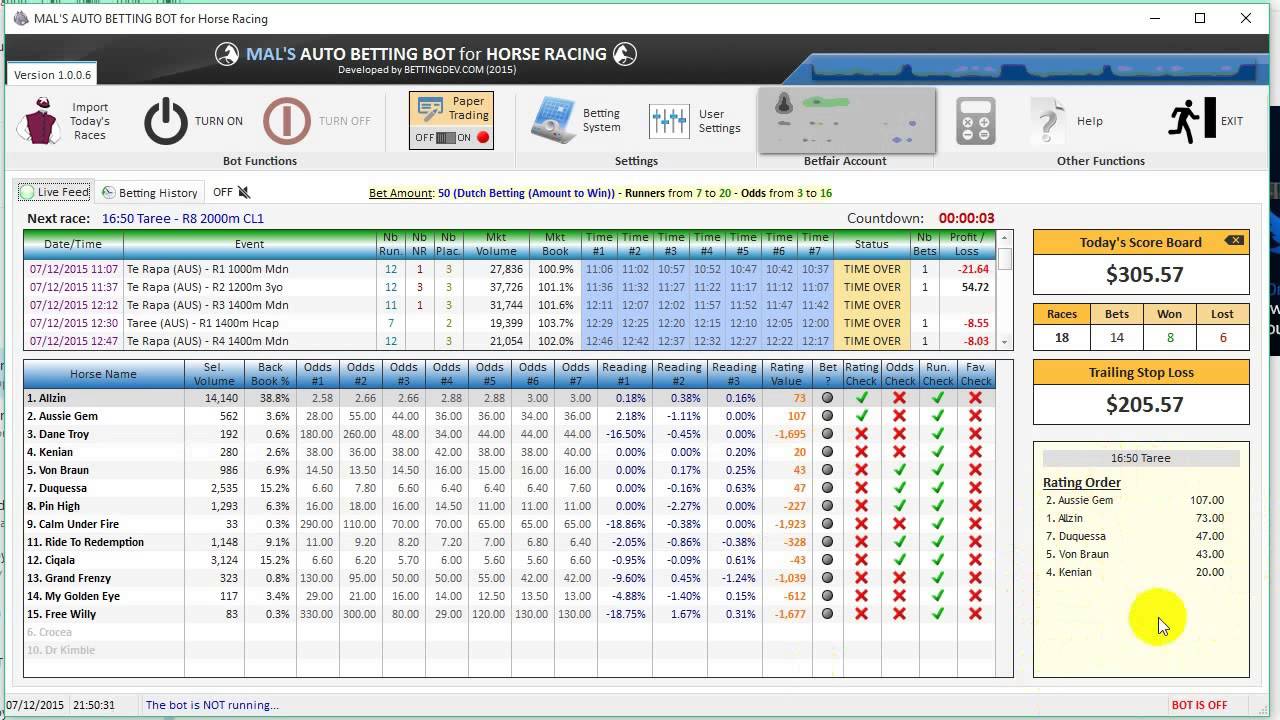
Task: Click the Date/Time column header in race list
Action: (x=73, y=244)
